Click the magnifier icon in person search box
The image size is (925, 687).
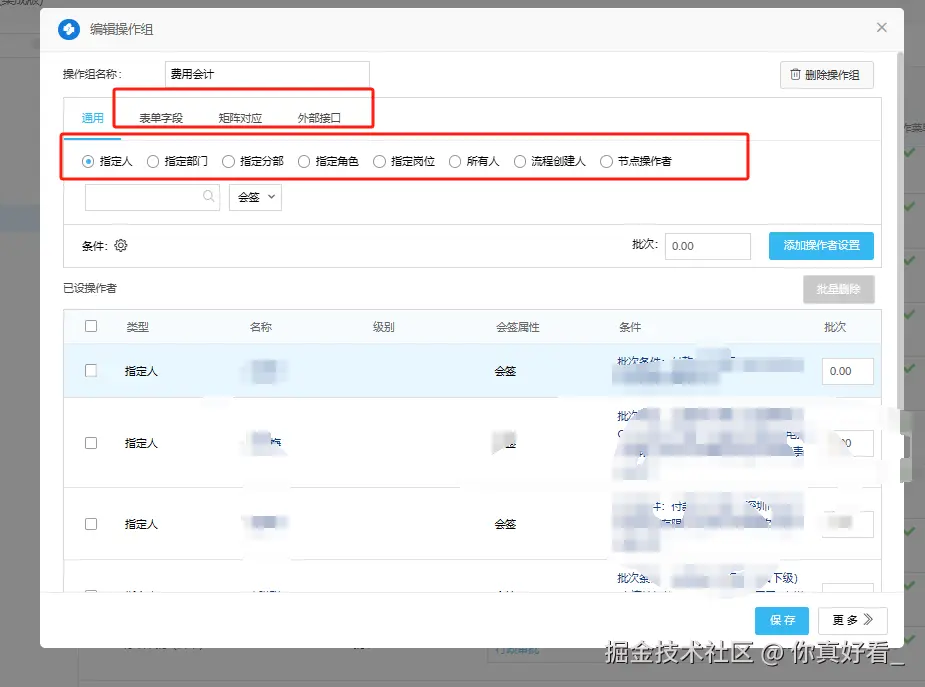(x=208, y=196)
